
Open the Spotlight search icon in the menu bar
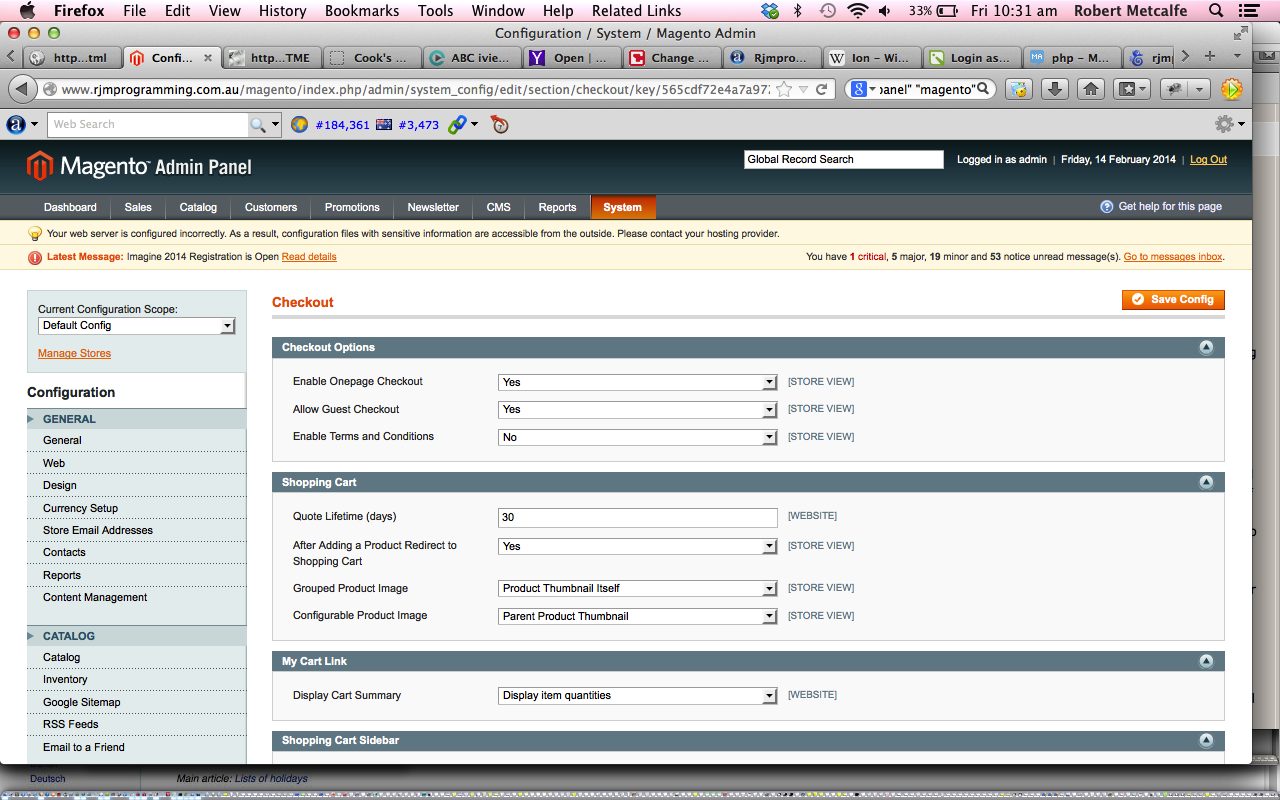pos(1216,11)
